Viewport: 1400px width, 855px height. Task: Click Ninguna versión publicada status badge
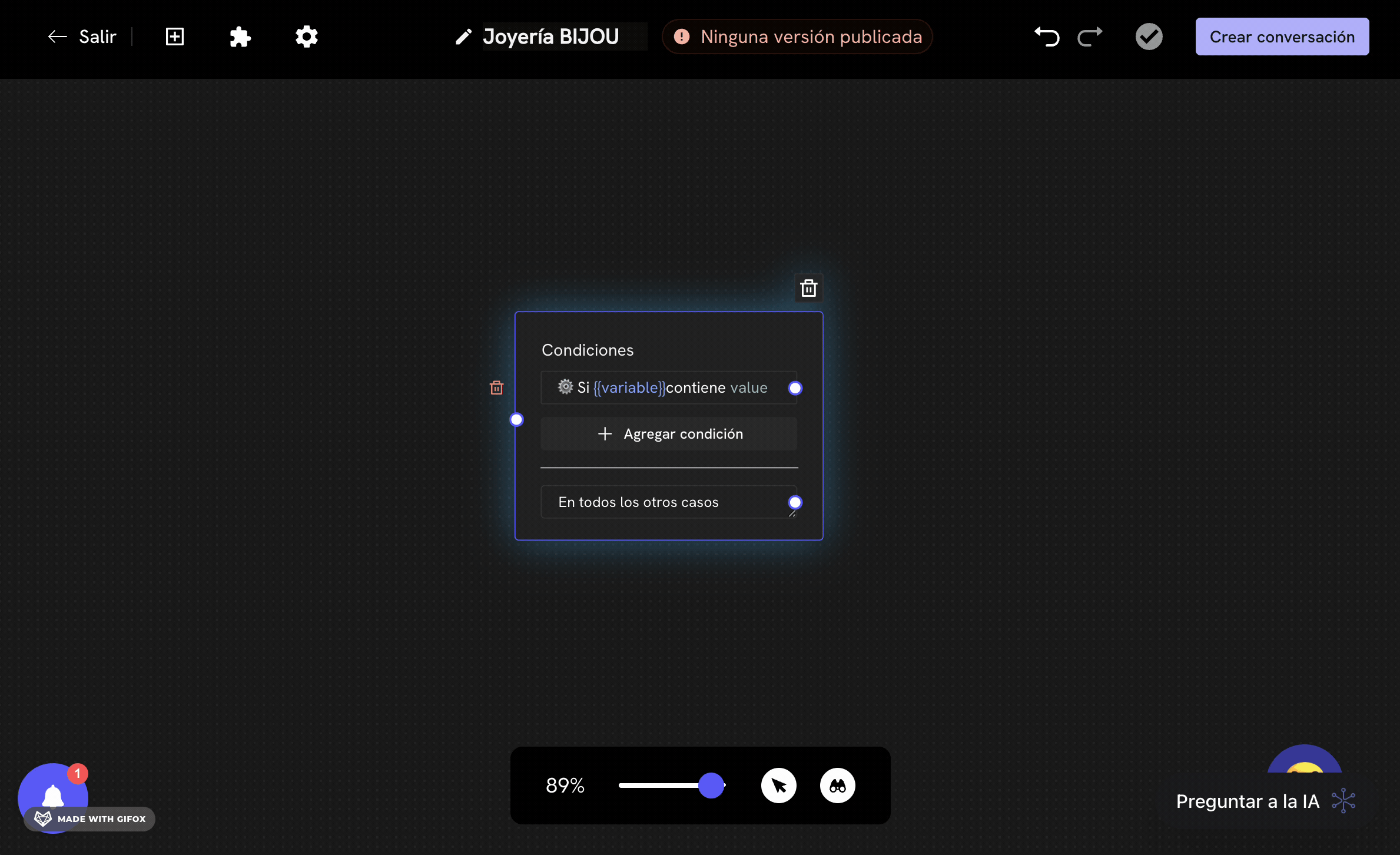(x=797, y=37)
